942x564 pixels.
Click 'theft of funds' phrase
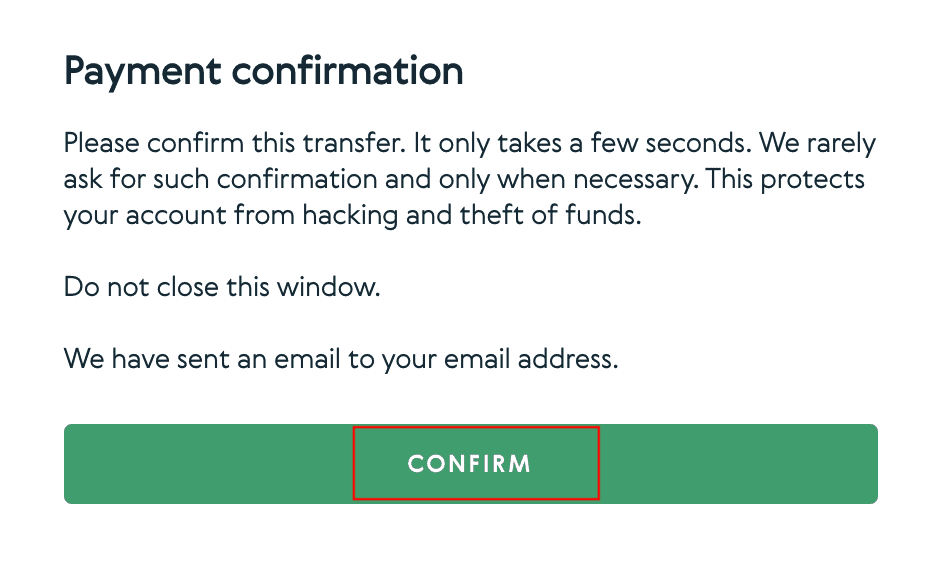550,215
